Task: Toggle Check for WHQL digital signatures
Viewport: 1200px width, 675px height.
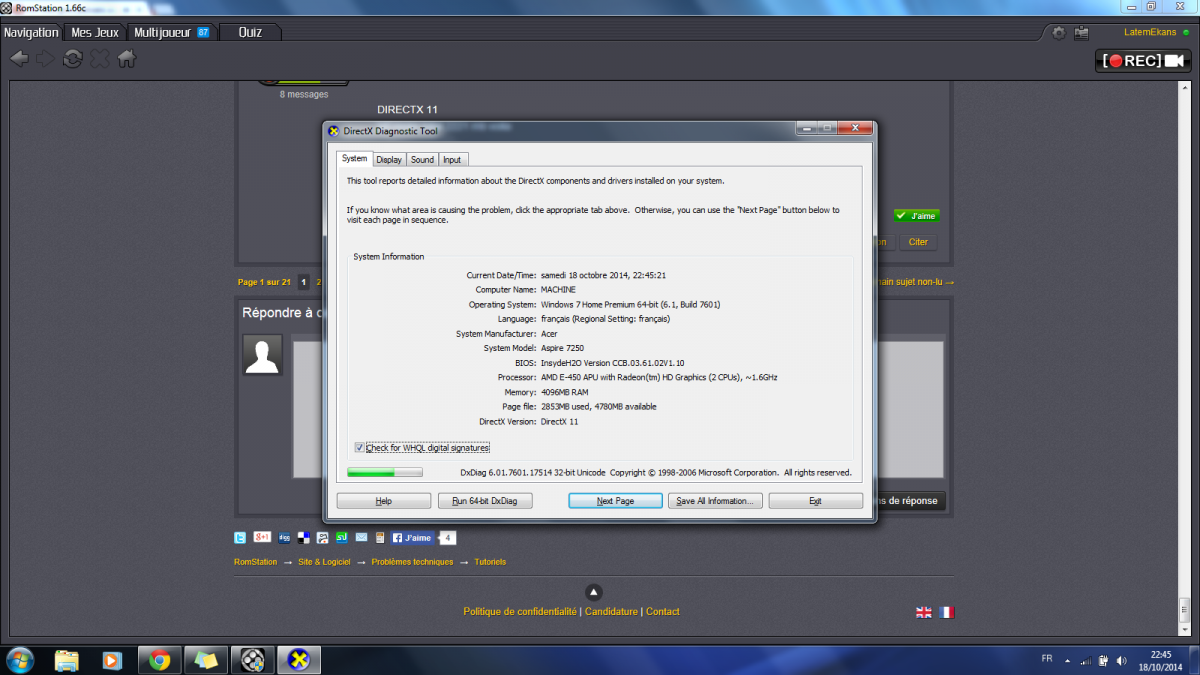Action: point(360,448)
